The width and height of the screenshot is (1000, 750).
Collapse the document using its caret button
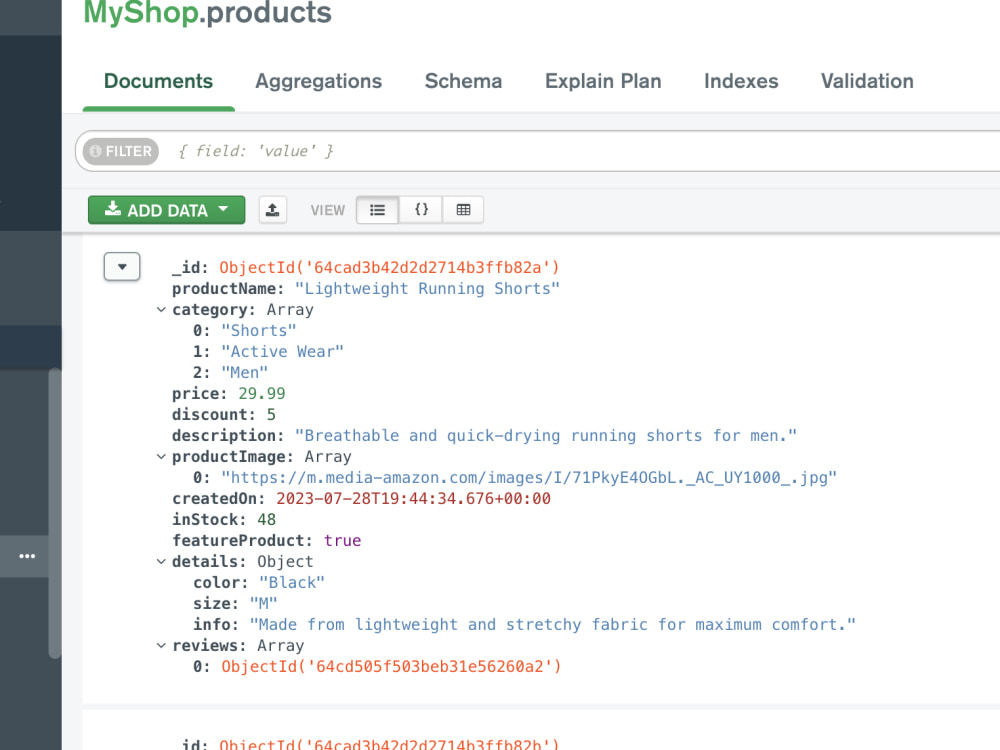click(x=121, y=266)
